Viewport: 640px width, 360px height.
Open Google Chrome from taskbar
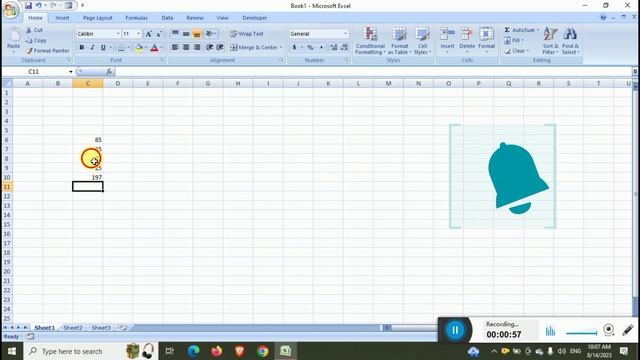tap(262, 351)
